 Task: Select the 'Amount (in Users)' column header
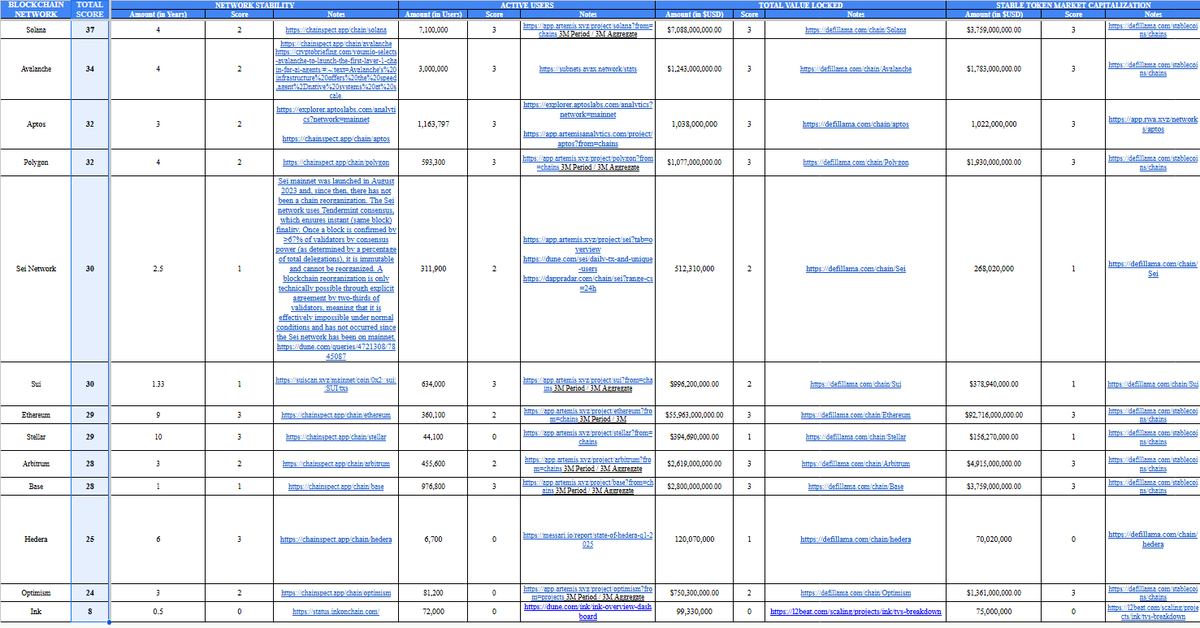point(433,14)
